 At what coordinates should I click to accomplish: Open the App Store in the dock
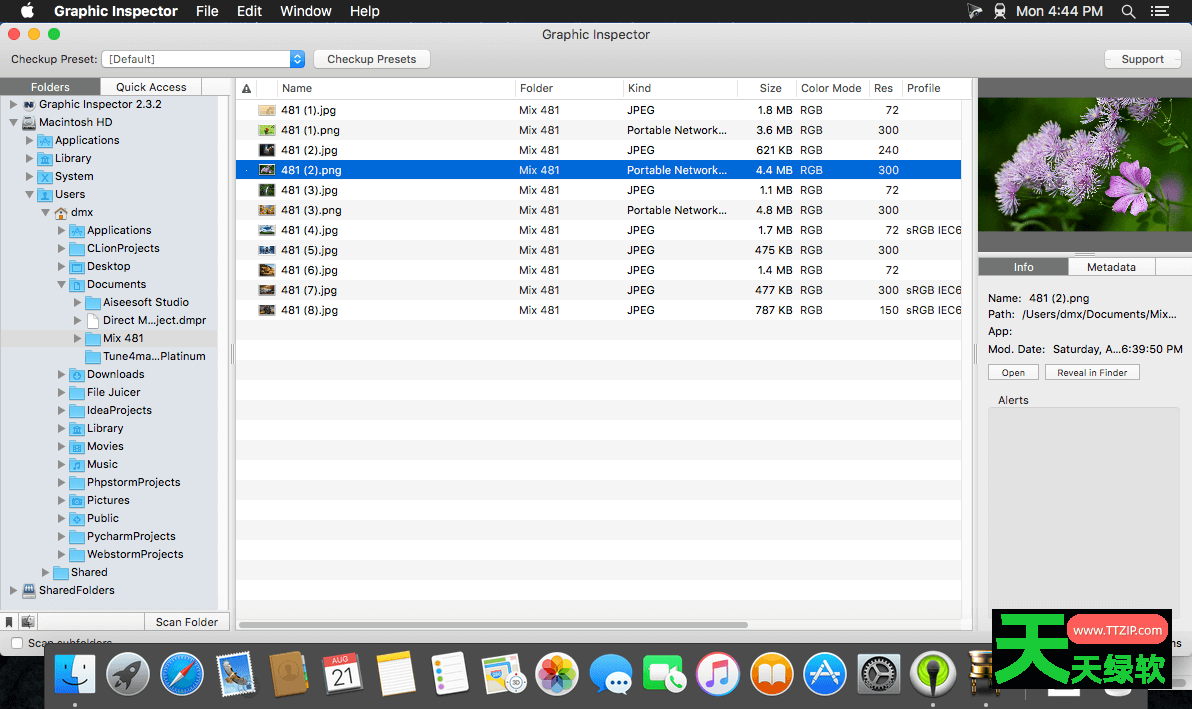[825, 674]
